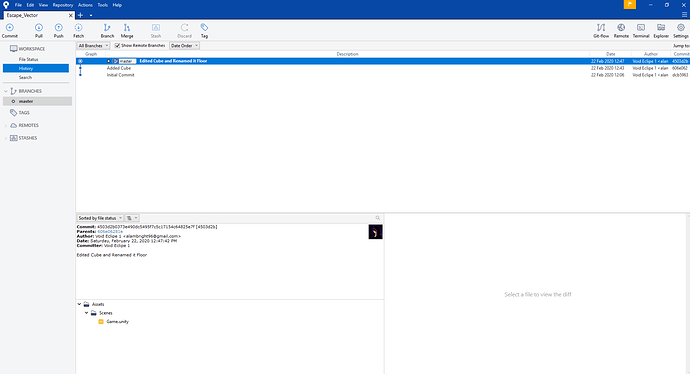Click the orange flag notification icon
690x374 pixels.
pyautogui.click(x=630, y=4)
